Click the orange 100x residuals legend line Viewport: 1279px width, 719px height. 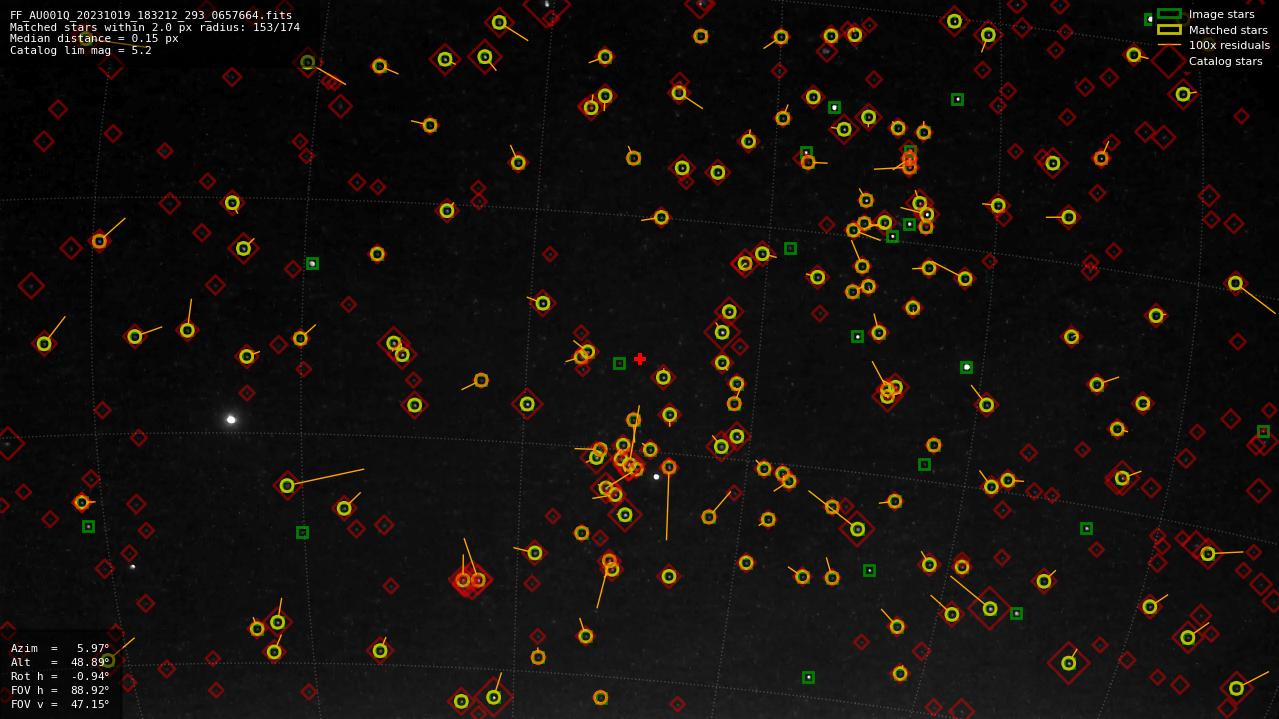tap(1169, 45)
